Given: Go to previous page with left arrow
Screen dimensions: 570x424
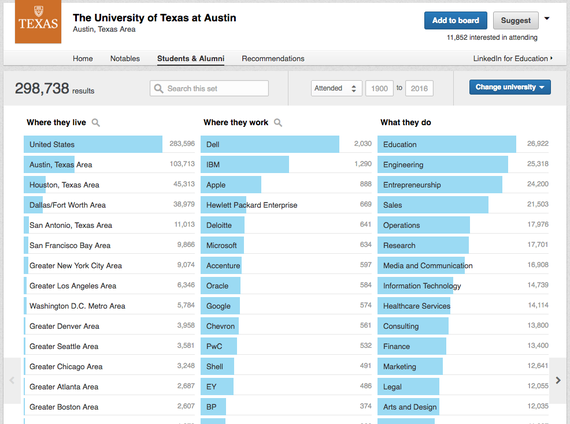Looking at the screenshot, I should (x=12, y=380).
